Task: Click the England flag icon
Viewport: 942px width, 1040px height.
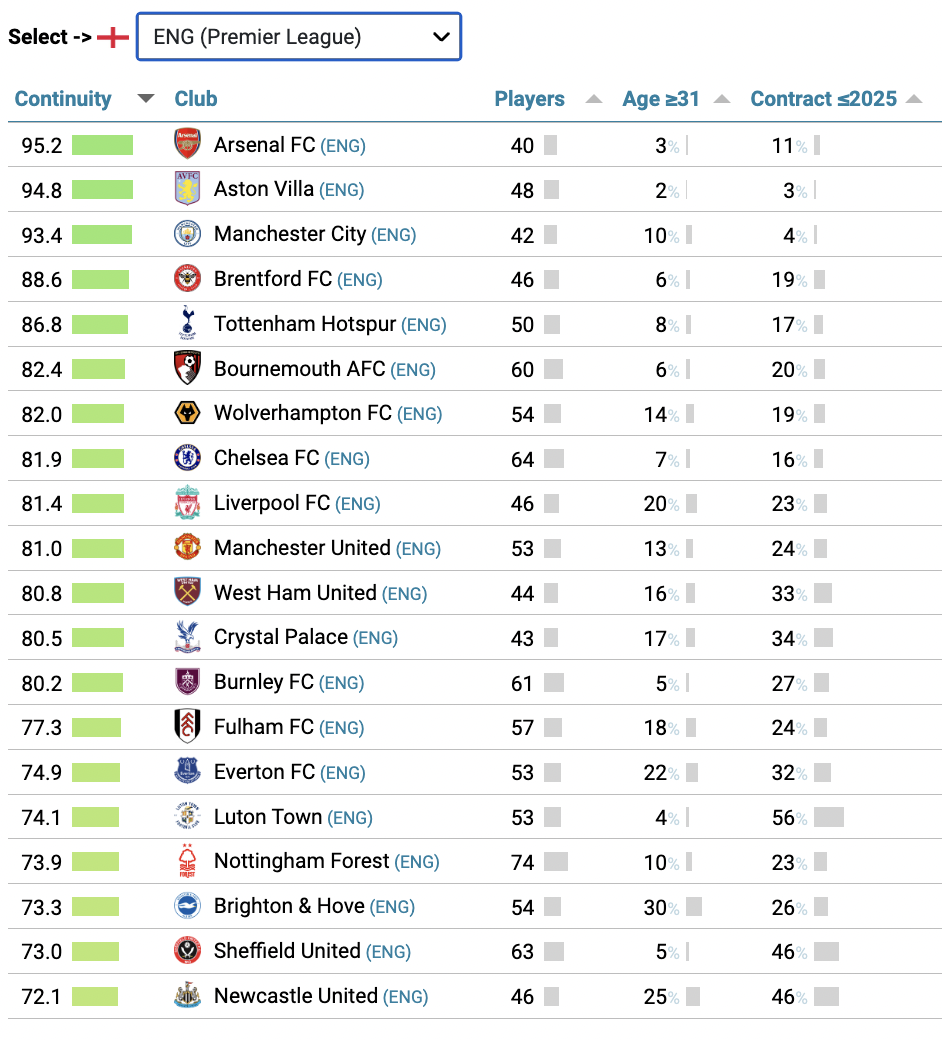Action: click(113, 37)
